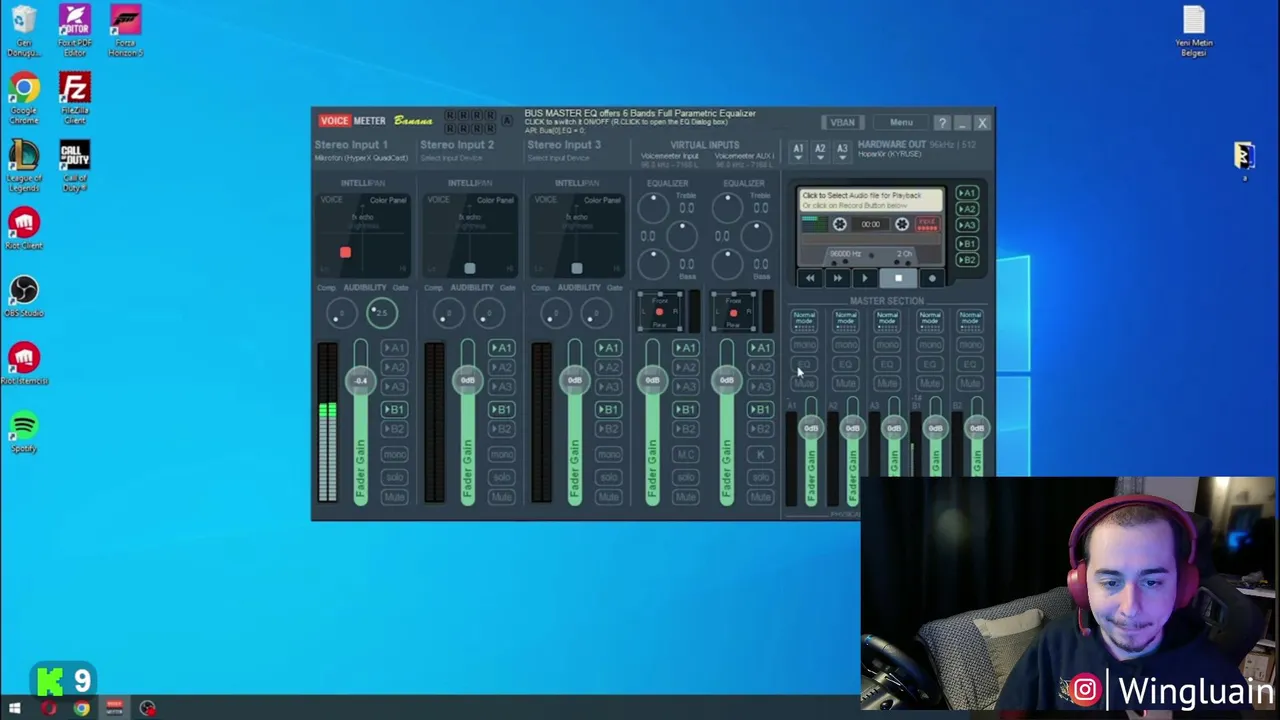Click the cassette record button
Screen dimensions: 1280x720
(x=932, y=279)
